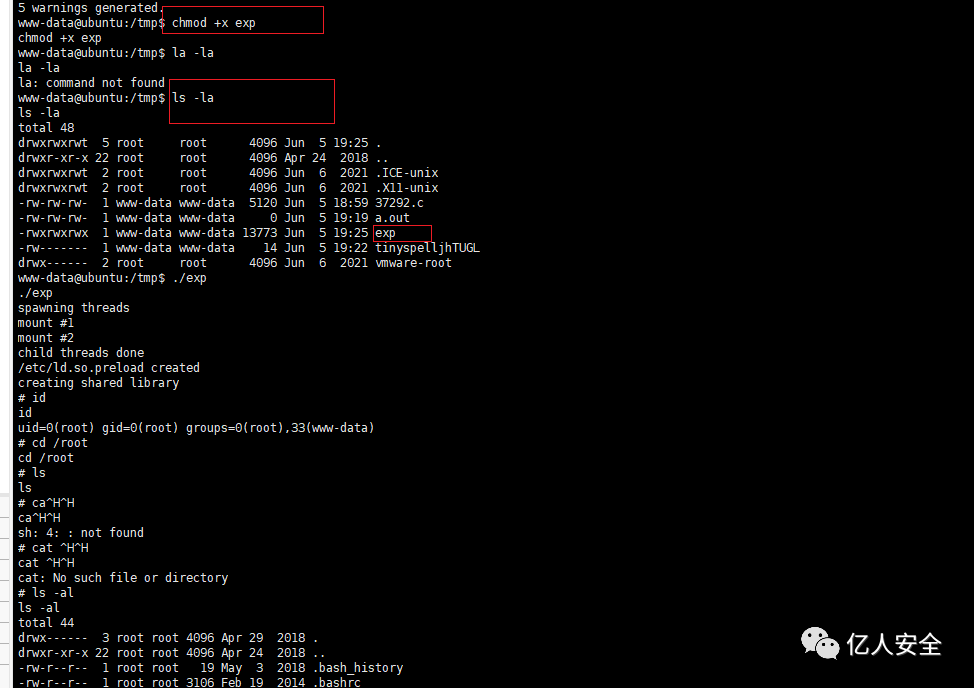The height and width of the screenshot is (688, 974).
Task: Click the 'mount #1' line
Action: [46, 323]
